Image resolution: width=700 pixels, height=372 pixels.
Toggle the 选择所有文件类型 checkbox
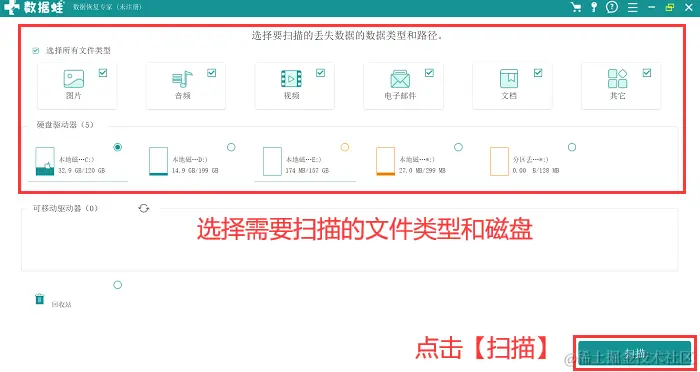[x=36, y=50]
